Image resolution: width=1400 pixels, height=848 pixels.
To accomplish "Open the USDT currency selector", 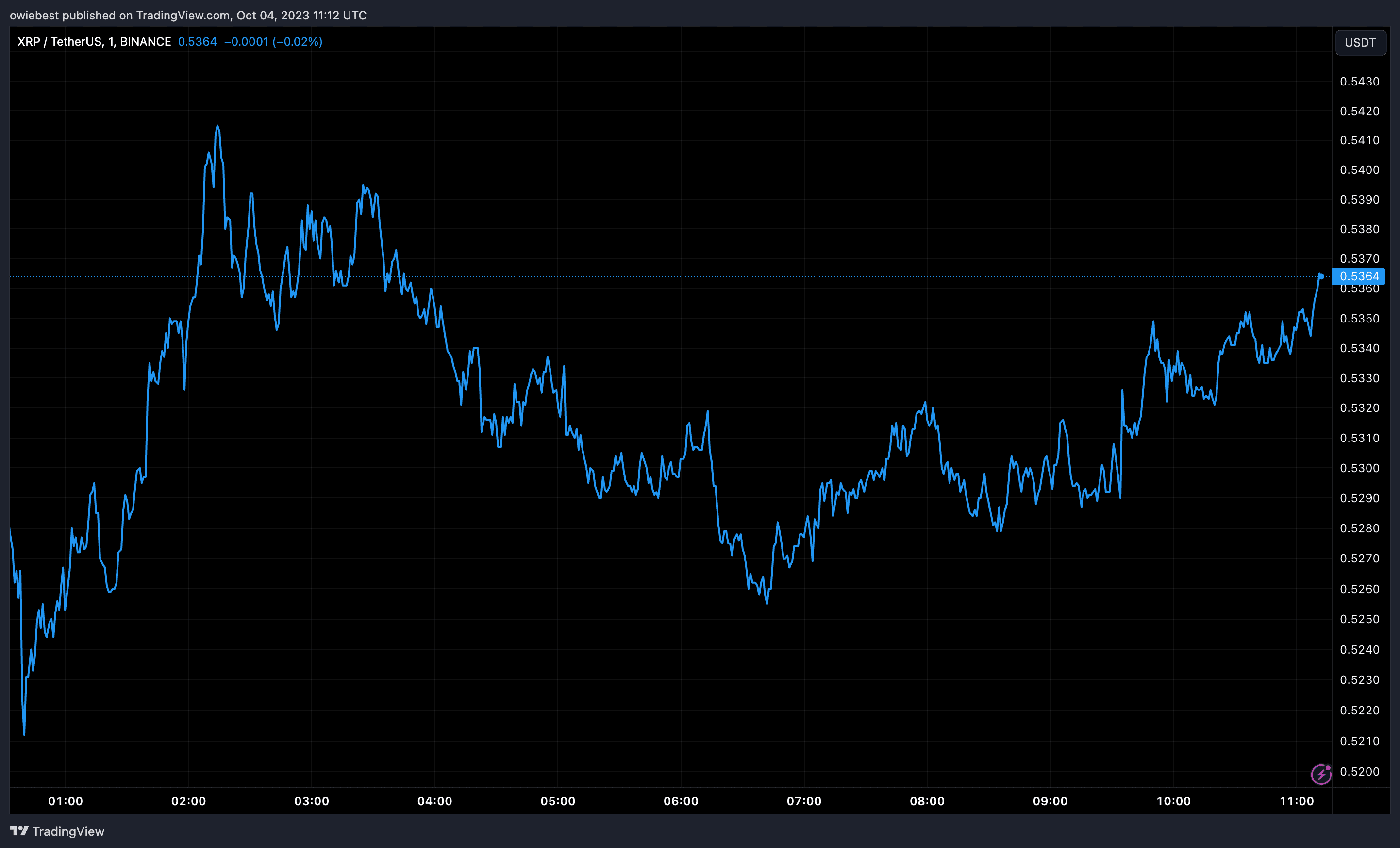I will click(x=1360, y=43).
